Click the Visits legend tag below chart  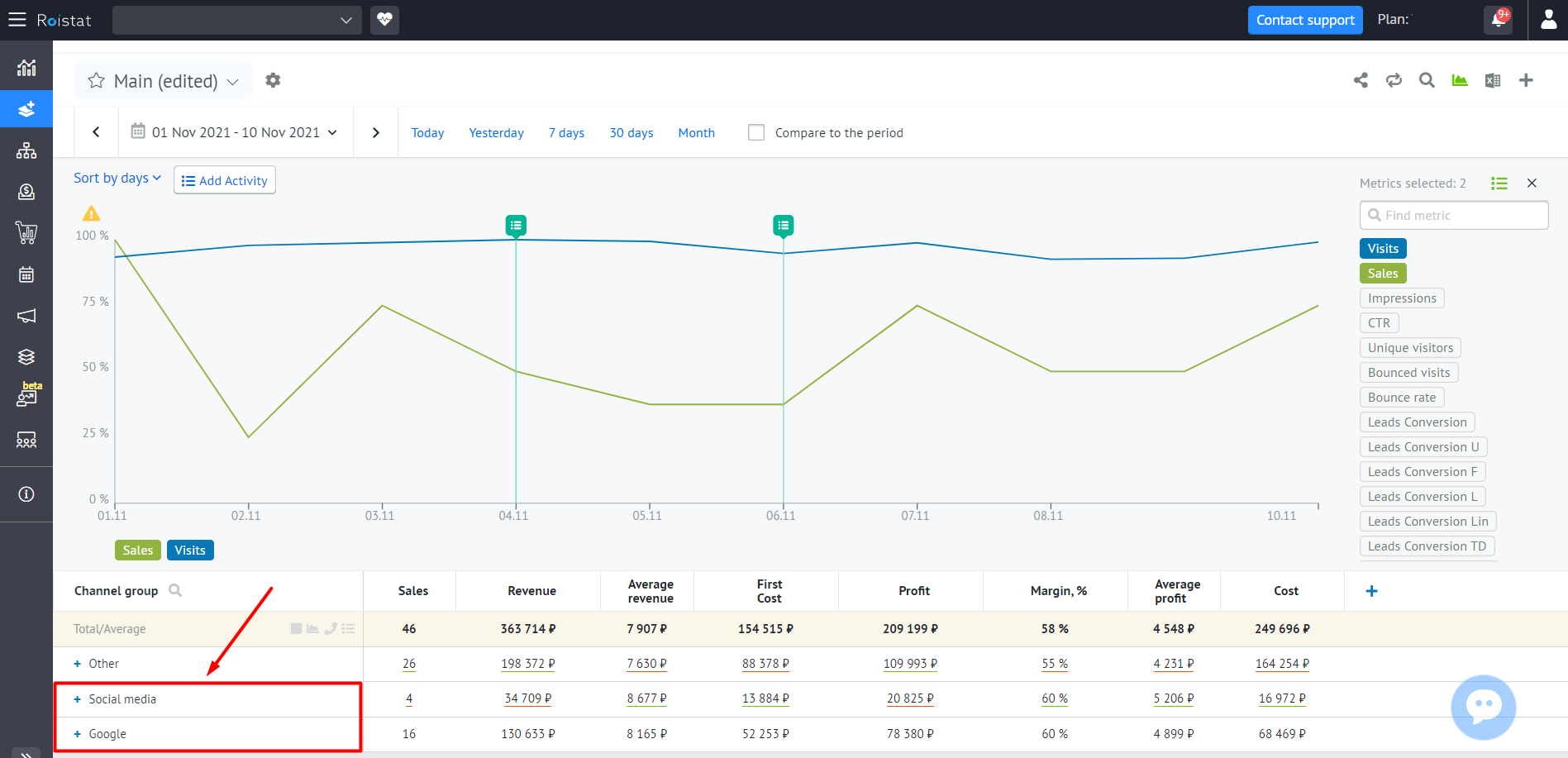pos(190,551)
